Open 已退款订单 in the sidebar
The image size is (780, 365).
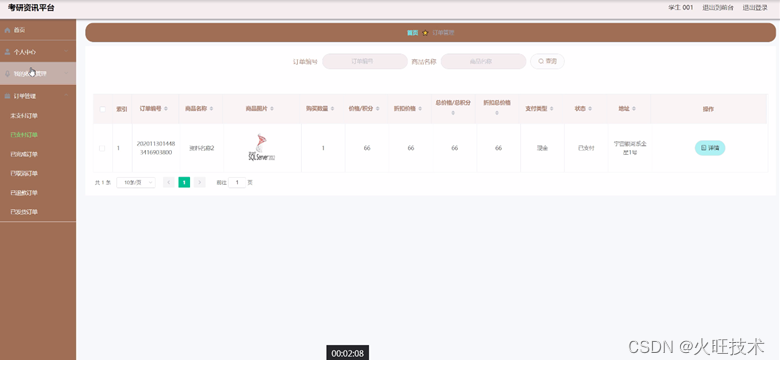click(x=24, y=193)
